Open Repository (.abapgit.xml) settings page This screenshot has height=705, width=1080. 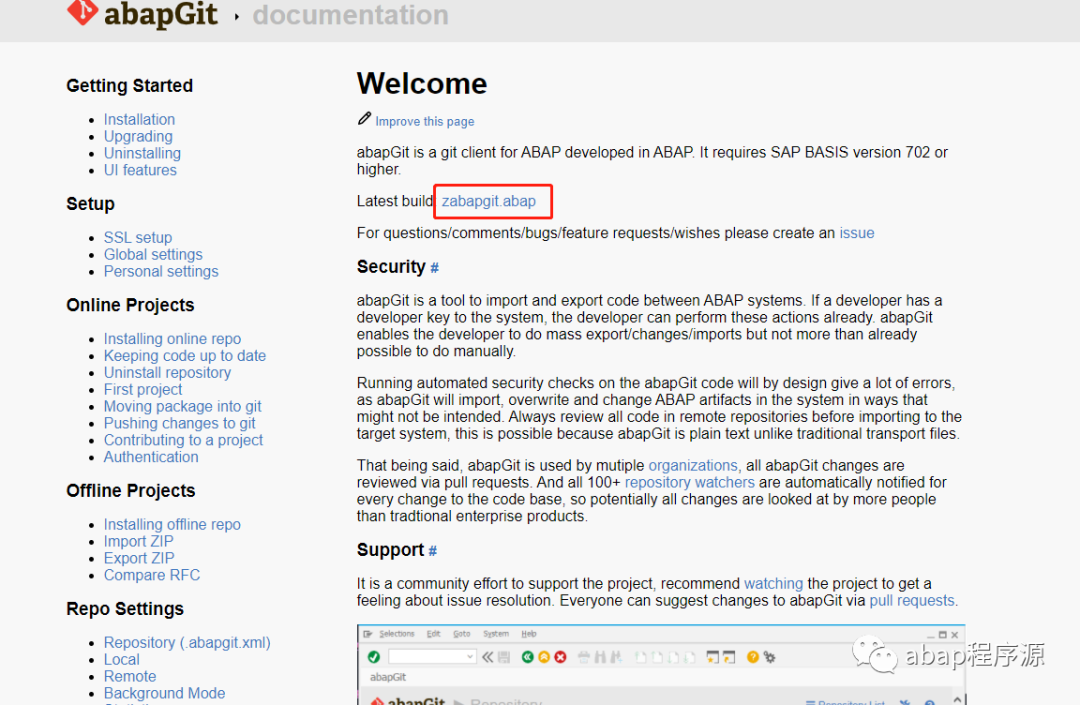(x=187, y=642)
